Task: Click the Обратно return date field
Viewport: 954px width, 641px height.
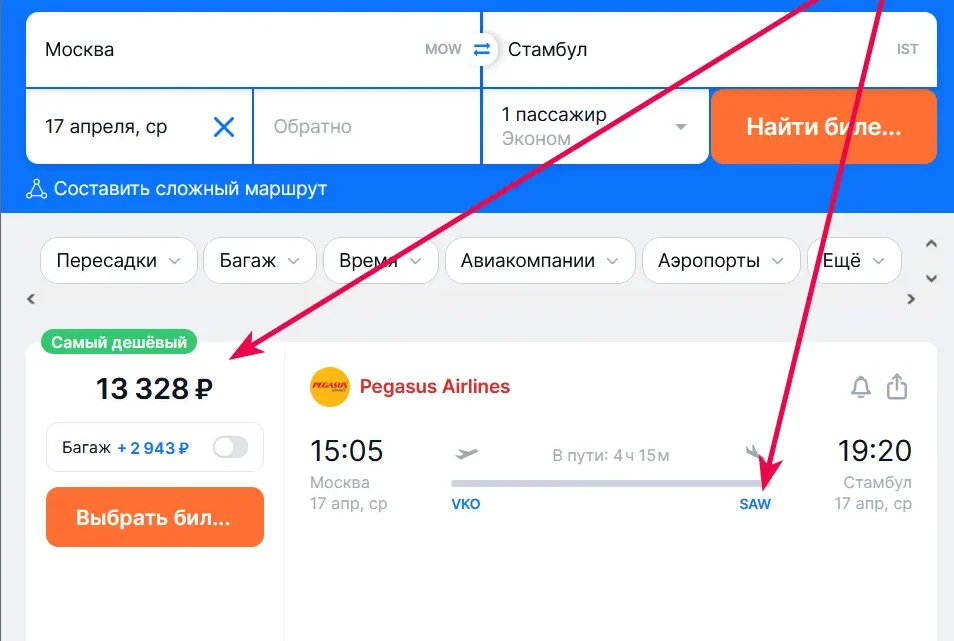Action: tap(366, 126)
